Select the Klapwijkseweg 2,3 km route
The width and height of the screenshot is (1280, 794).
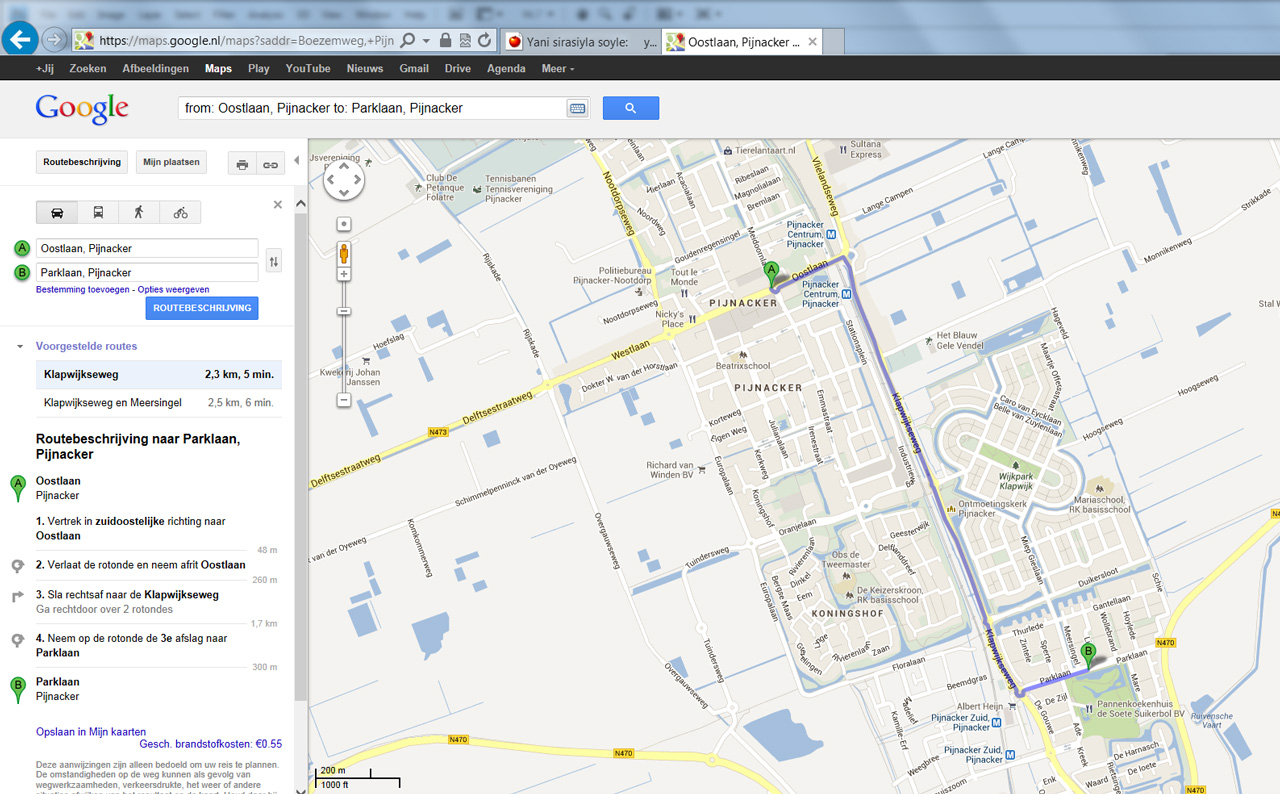pos(158,375)
